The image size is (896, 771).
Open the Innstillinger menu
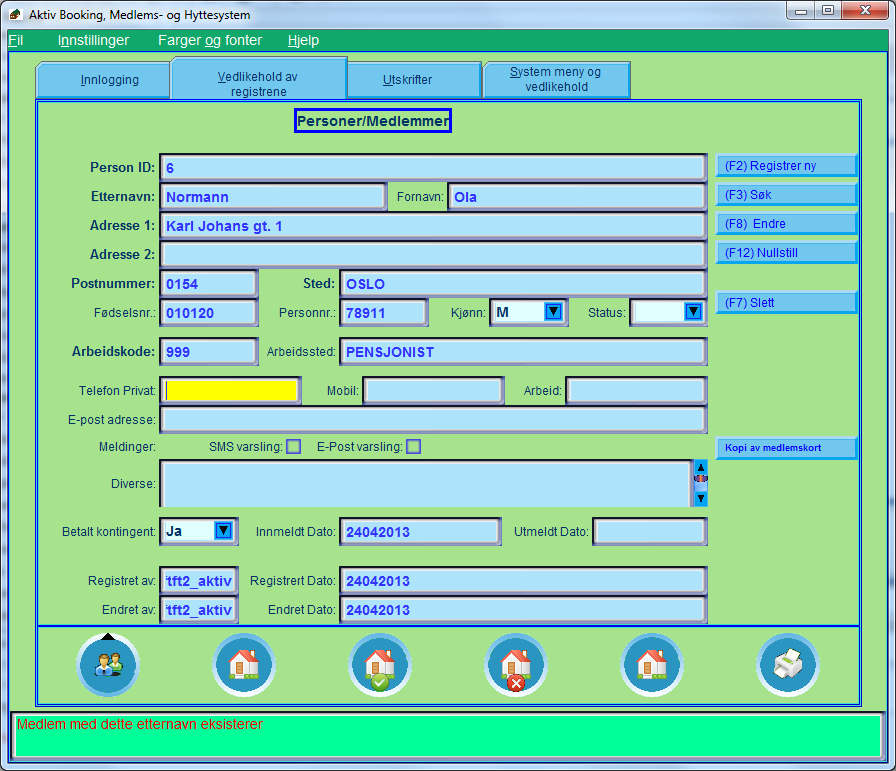pos(93,41)
